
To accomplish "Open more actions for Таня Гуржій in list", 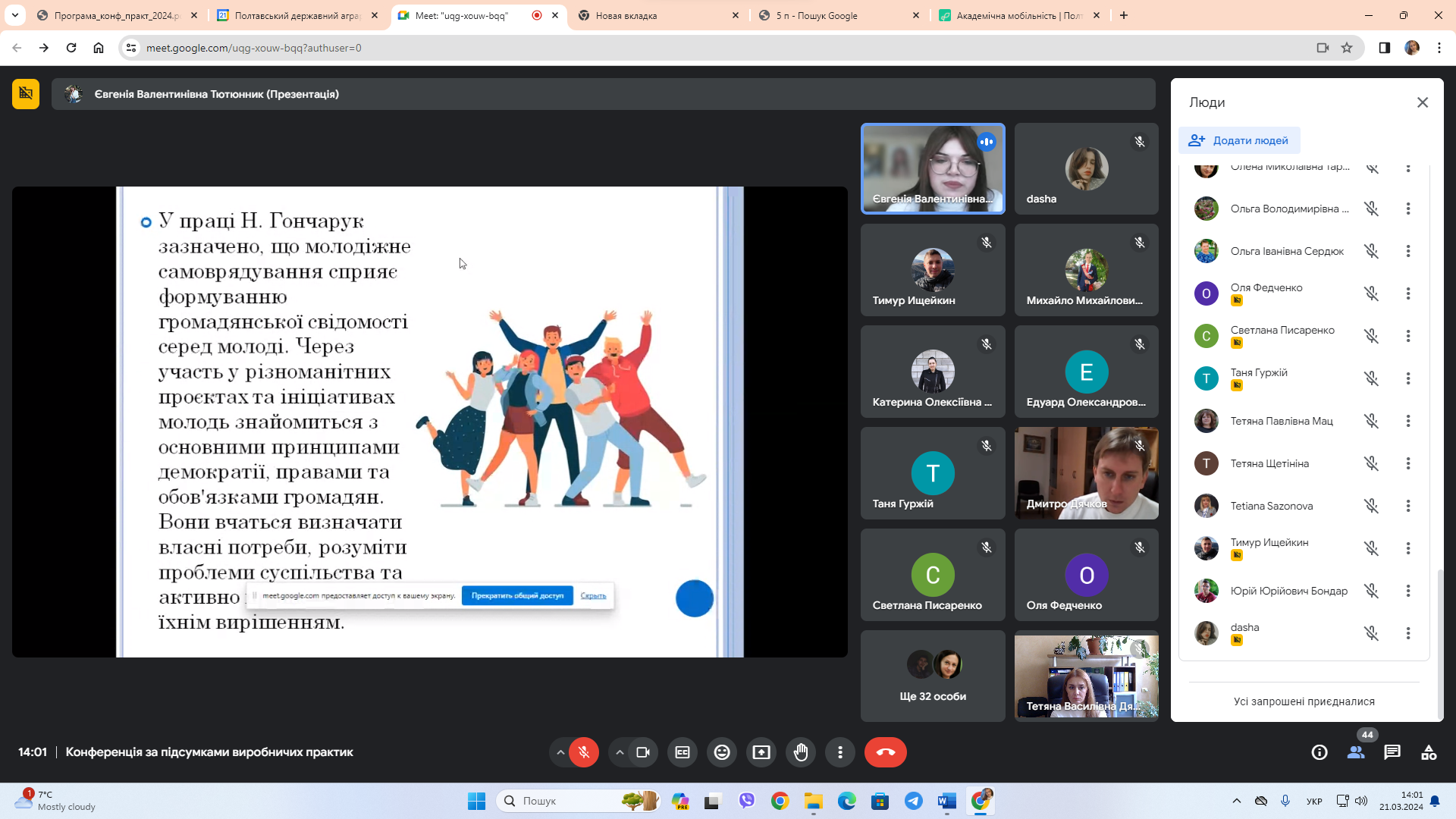I will point(1408,378).
